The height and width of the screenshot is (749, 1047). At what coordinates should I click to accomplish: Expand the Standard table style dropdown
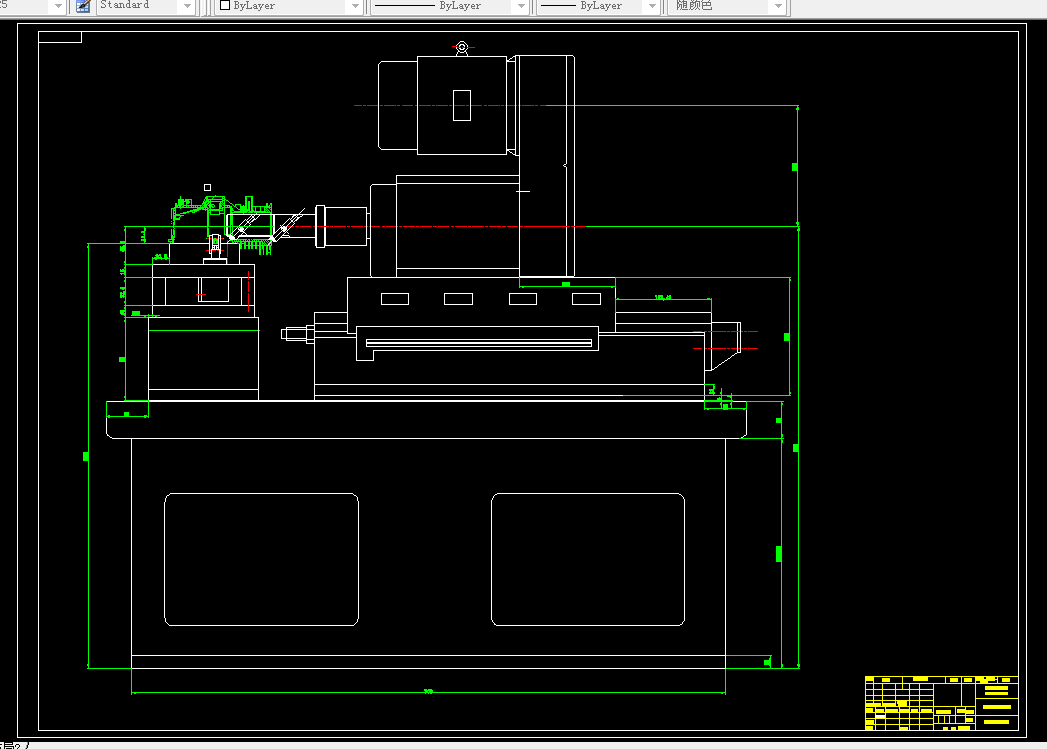tap(187, 6)
